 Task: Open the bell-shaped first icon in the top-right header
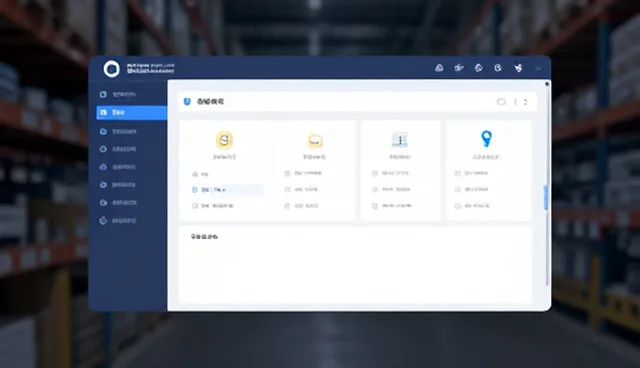[x=439, y=68]
